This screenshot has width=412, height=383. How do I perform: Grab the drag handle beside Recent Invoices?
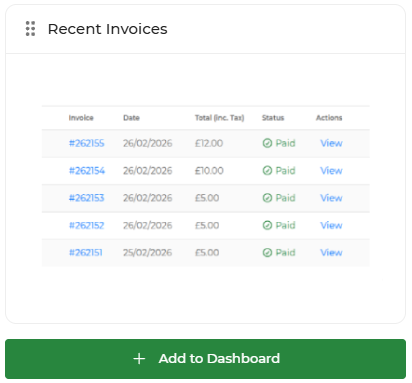pyautogui.click(x=30, y=29)
